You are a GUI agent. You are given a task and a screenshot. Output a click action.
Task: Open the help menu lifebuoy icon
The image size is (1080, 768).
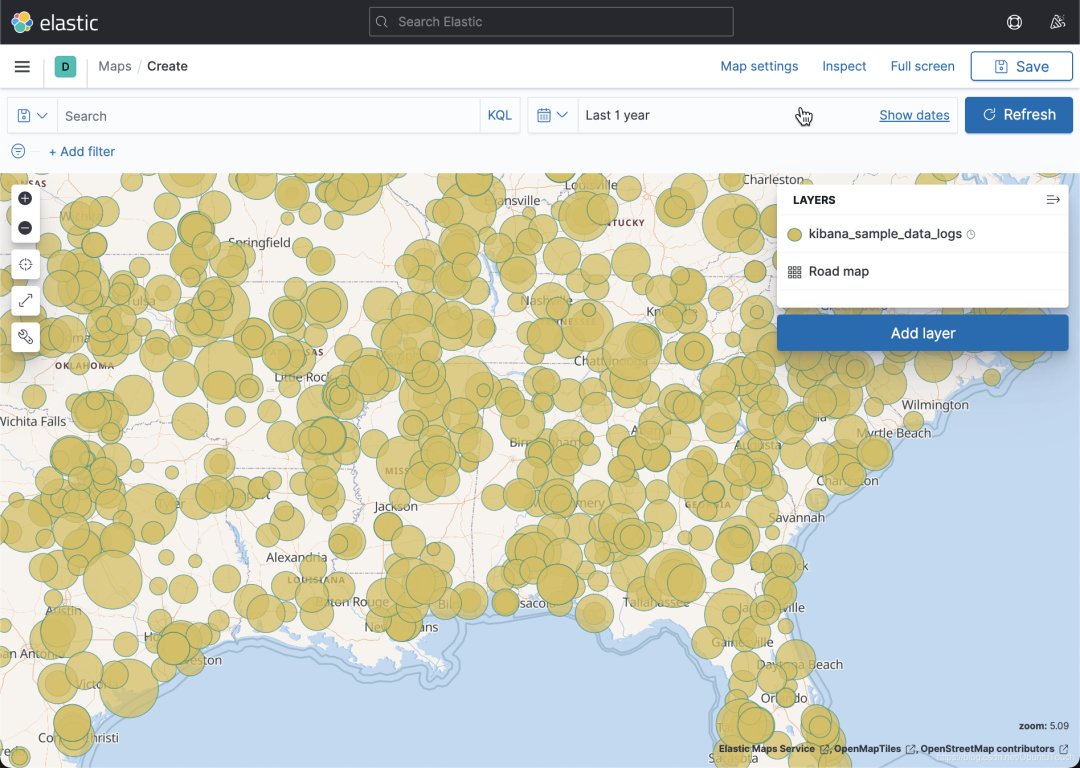pos(1014,22)
